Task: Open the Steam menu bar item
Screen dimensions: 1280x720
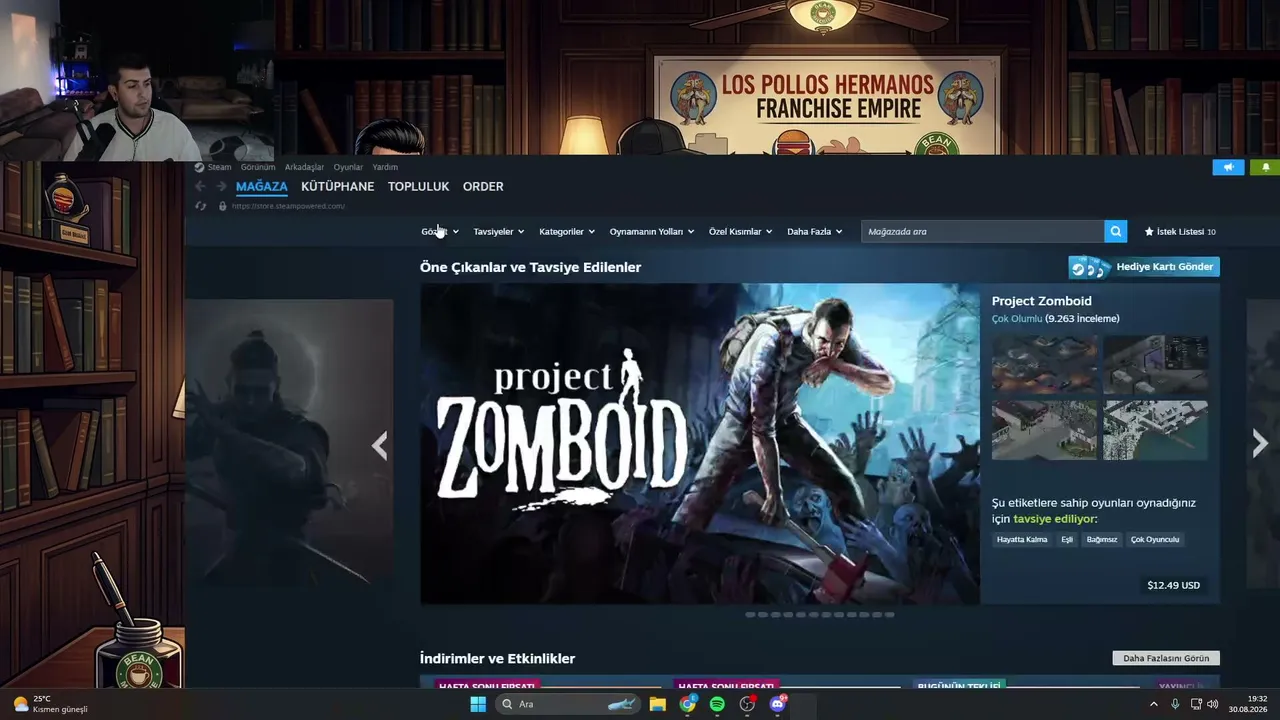Action: 219,167
